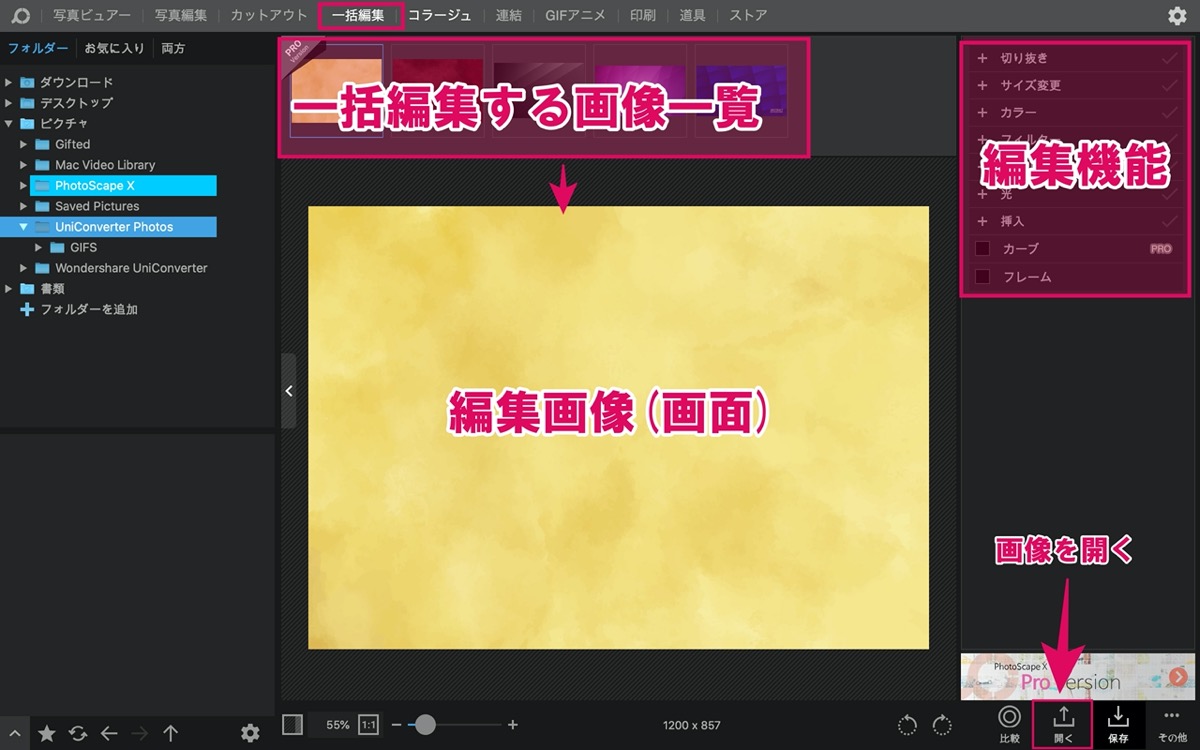The height and width of the screenshot is (750, 1200).
Task: Select the 両方 sidebar tab
Action: click(x=173, y=48)
